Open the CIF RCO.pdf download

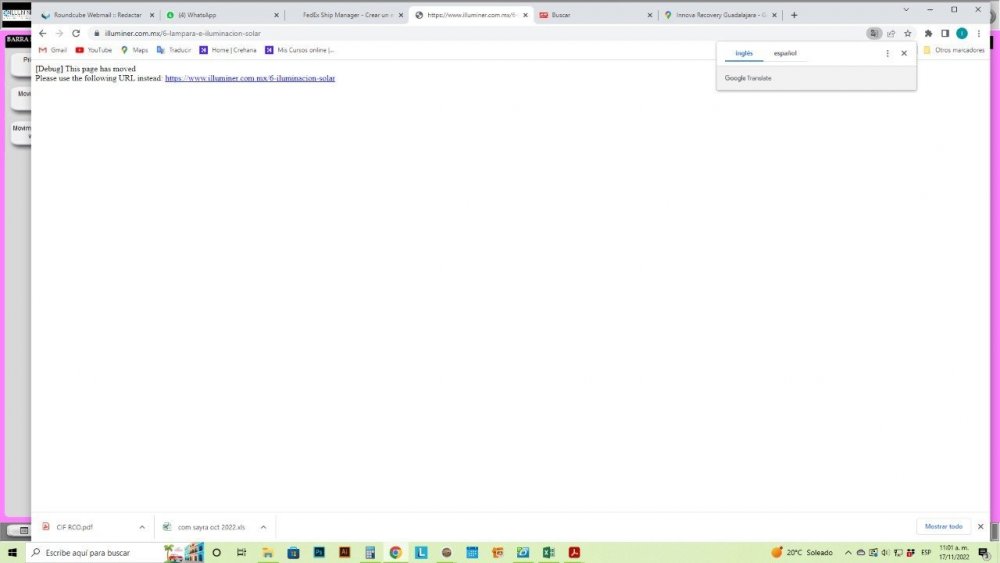tap(75, 527)
